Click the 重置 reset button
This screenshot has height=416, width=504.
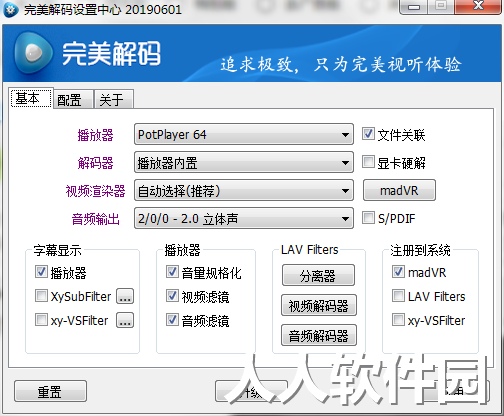[x=50, y=391]
